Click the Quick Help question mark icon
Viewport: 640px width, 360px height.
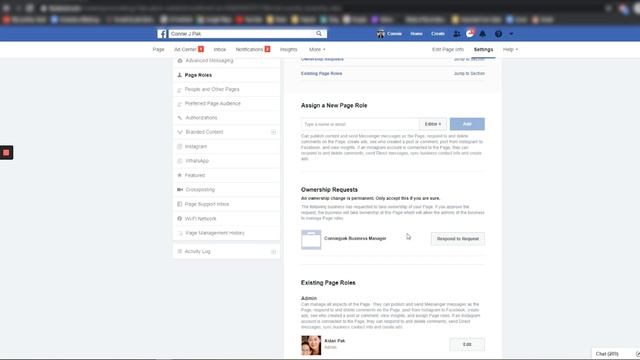click(498, 34)
